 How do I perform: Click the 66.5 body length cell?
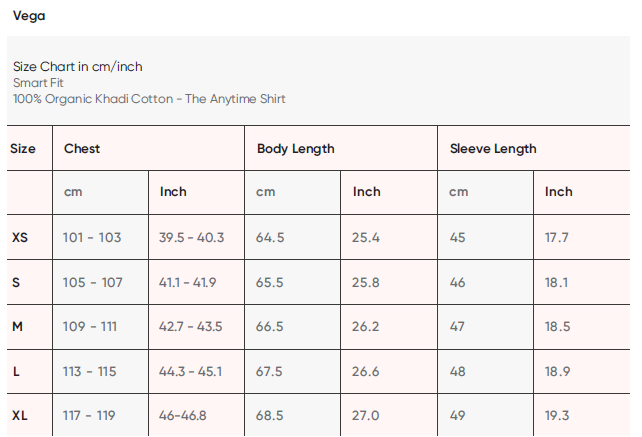coord(270,327)
